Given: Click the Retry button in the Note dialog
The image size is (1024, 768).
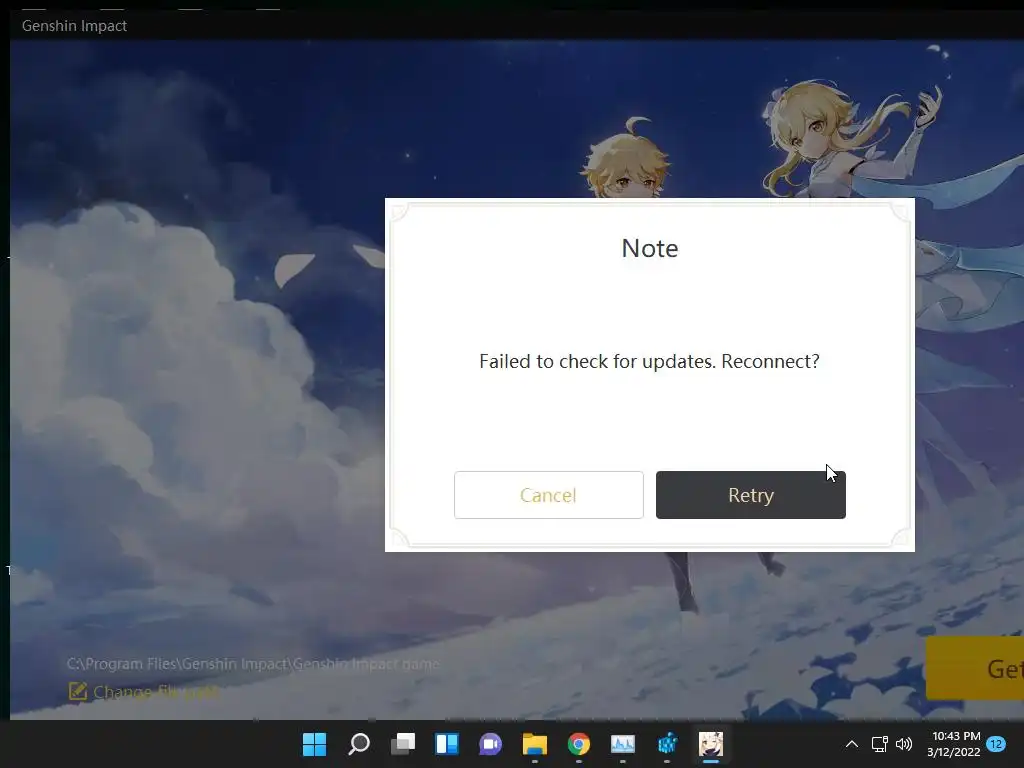Looking at the screenshot, I should tap(750, 495).
